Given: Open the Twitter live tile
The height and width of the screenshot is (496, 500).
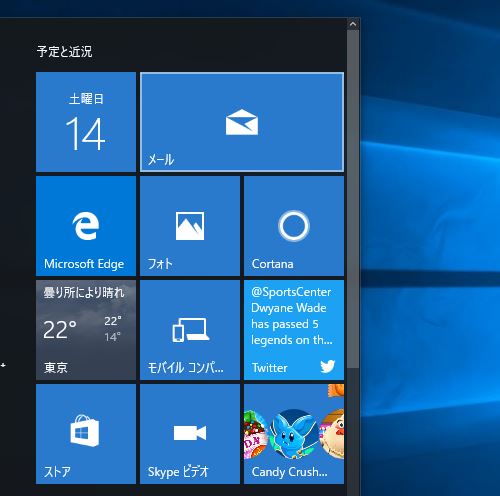Looking at the screenshot, I should (294, 330).
